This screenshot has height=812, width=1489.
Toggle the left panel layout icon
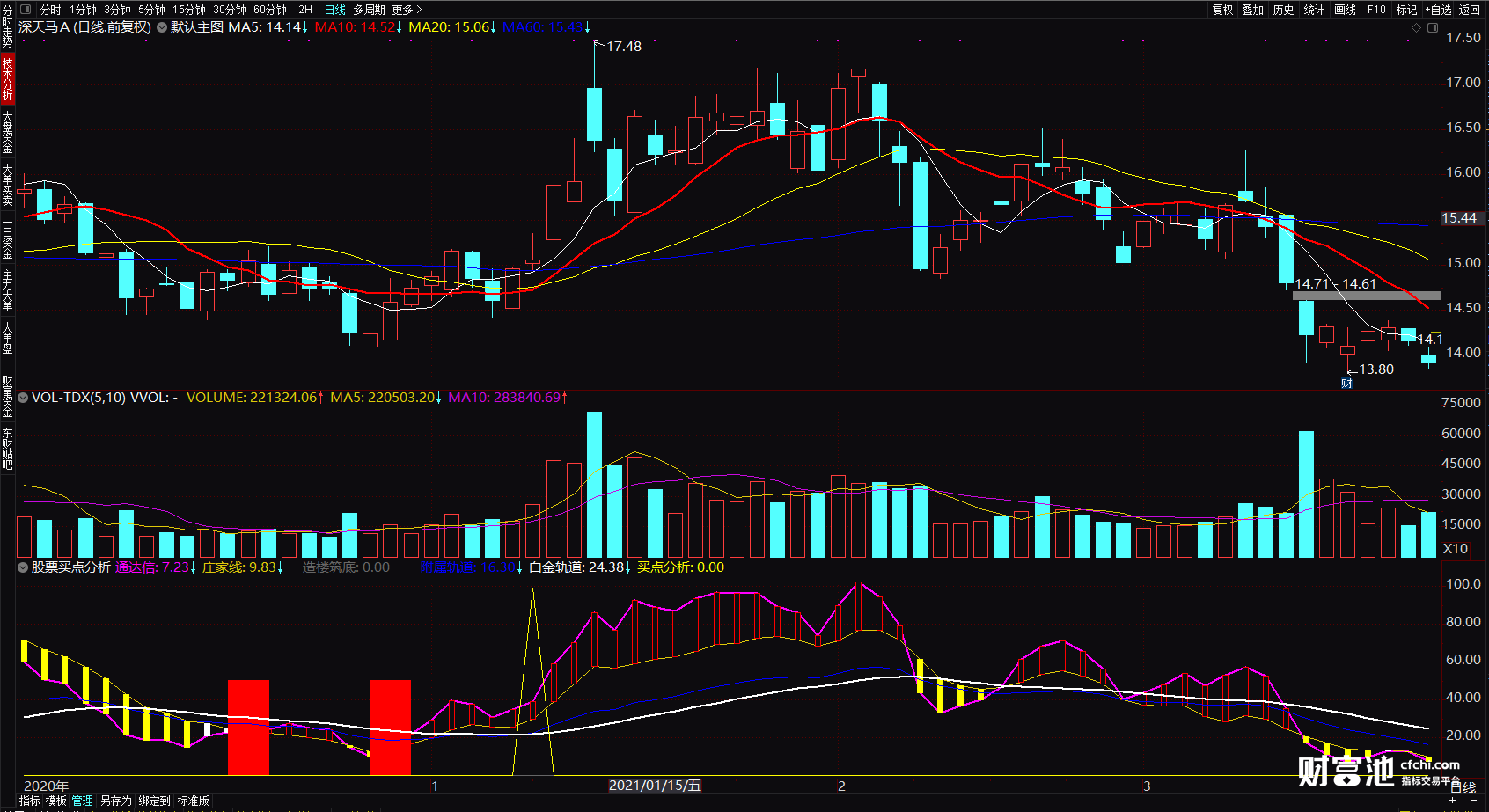tap(25, 10)
